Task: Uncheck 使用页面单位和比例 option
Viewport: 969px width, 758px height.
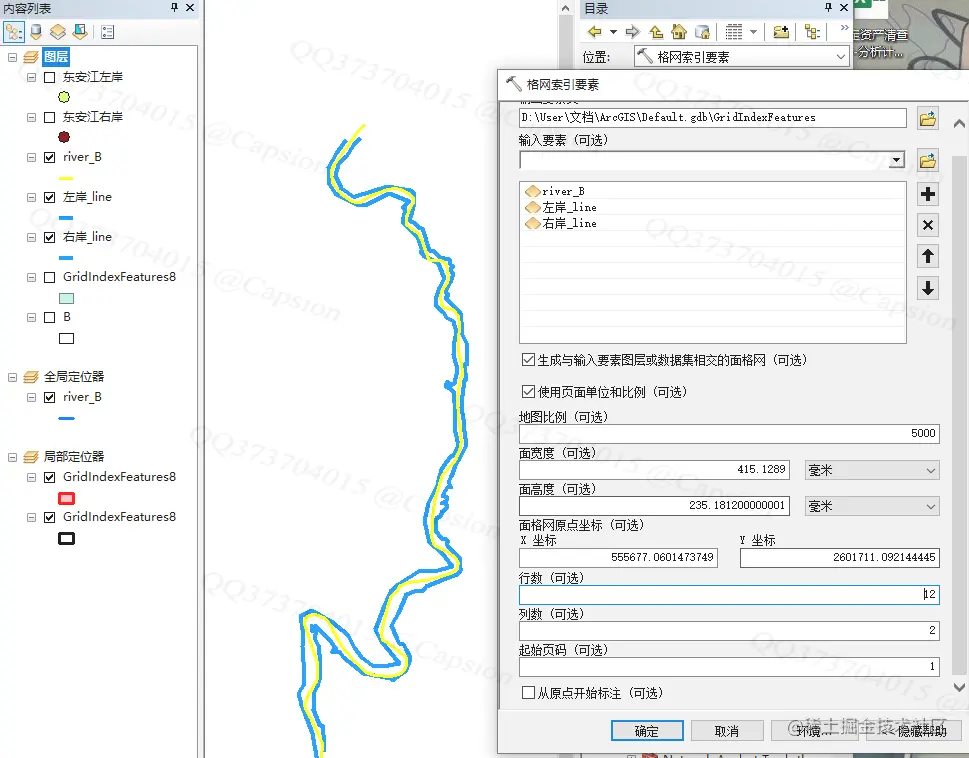Action: [528, 392]
